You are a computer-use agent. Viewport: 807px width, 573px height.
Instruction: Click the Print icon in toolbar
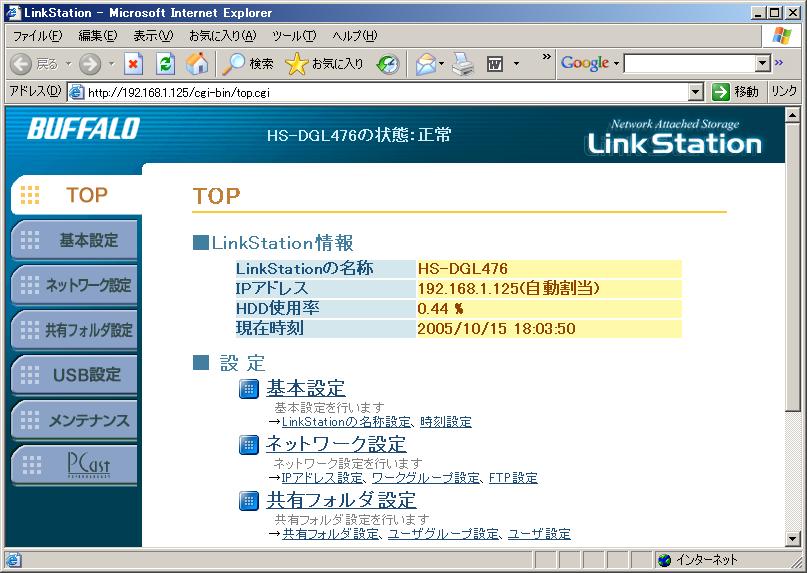461,64
